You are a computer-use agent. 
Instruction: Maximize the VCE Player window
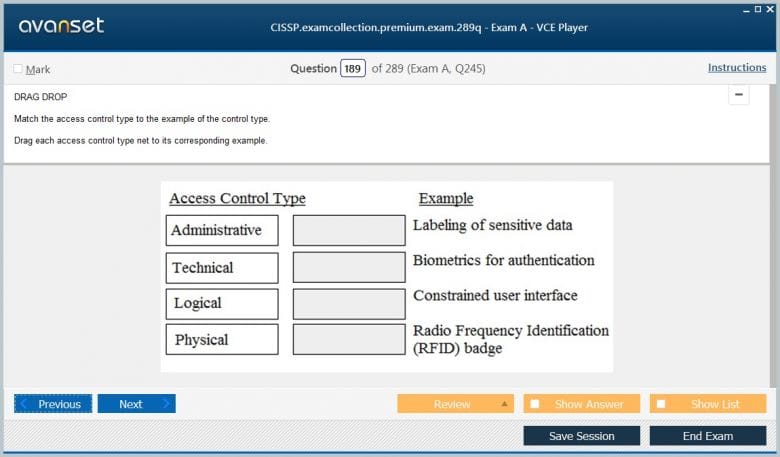[757, 8]
